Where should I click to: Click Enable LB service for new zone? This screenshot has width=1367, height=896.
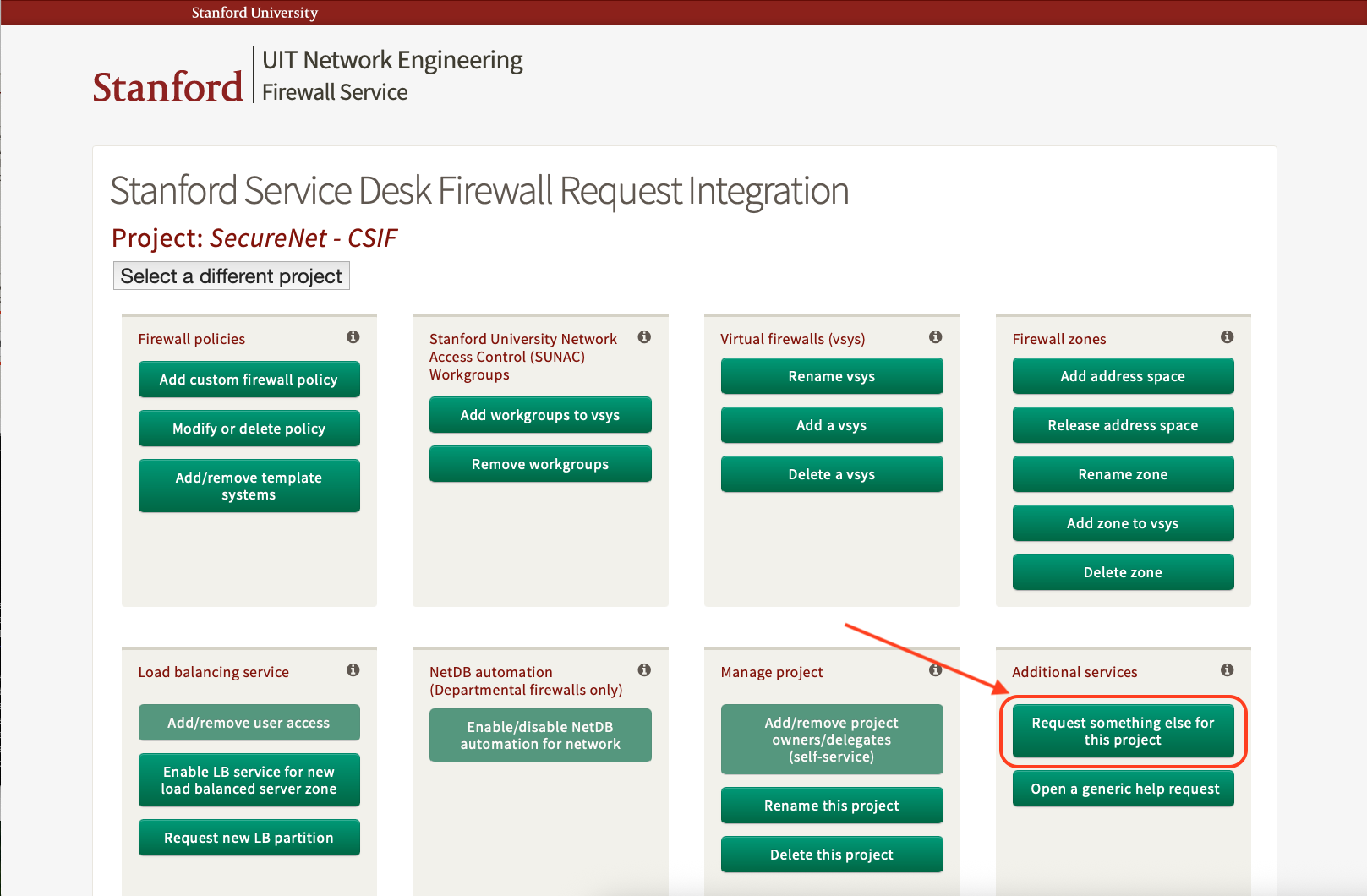(249, 780)
